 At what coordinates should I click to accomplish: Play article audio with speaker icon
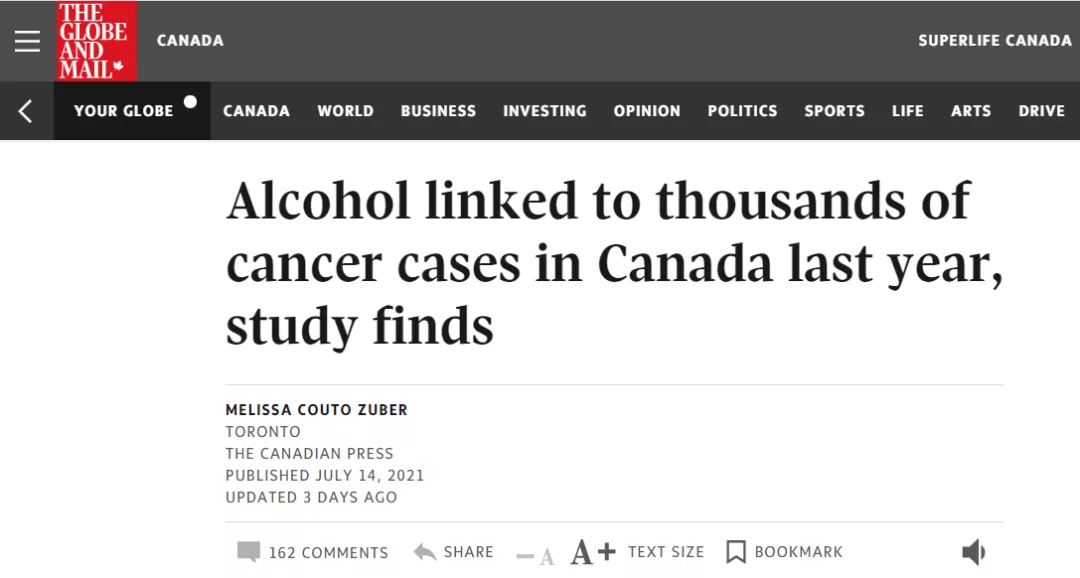pyautogui.click(x=973, y=552)
